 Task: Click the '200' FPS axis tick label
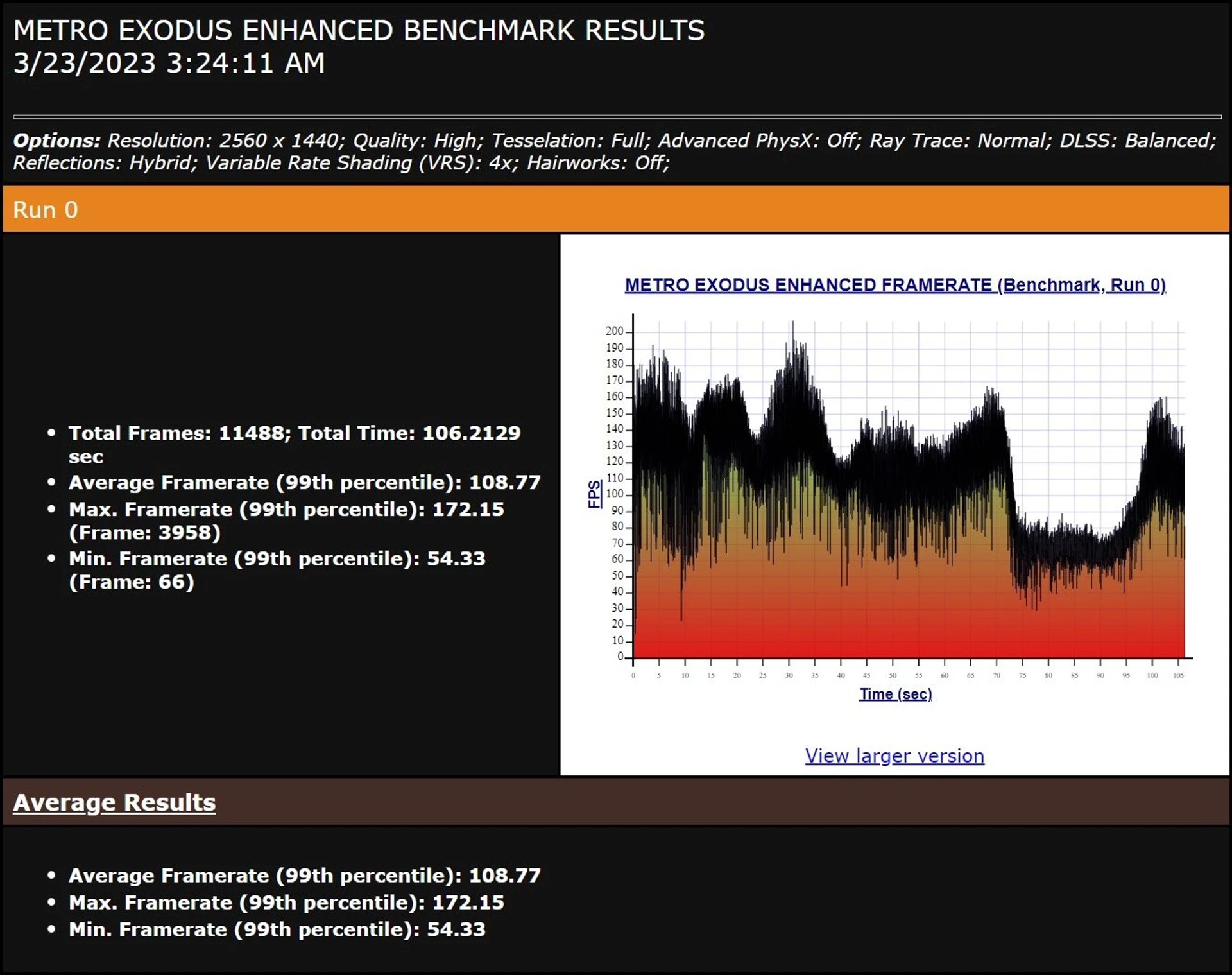[614, 331]
